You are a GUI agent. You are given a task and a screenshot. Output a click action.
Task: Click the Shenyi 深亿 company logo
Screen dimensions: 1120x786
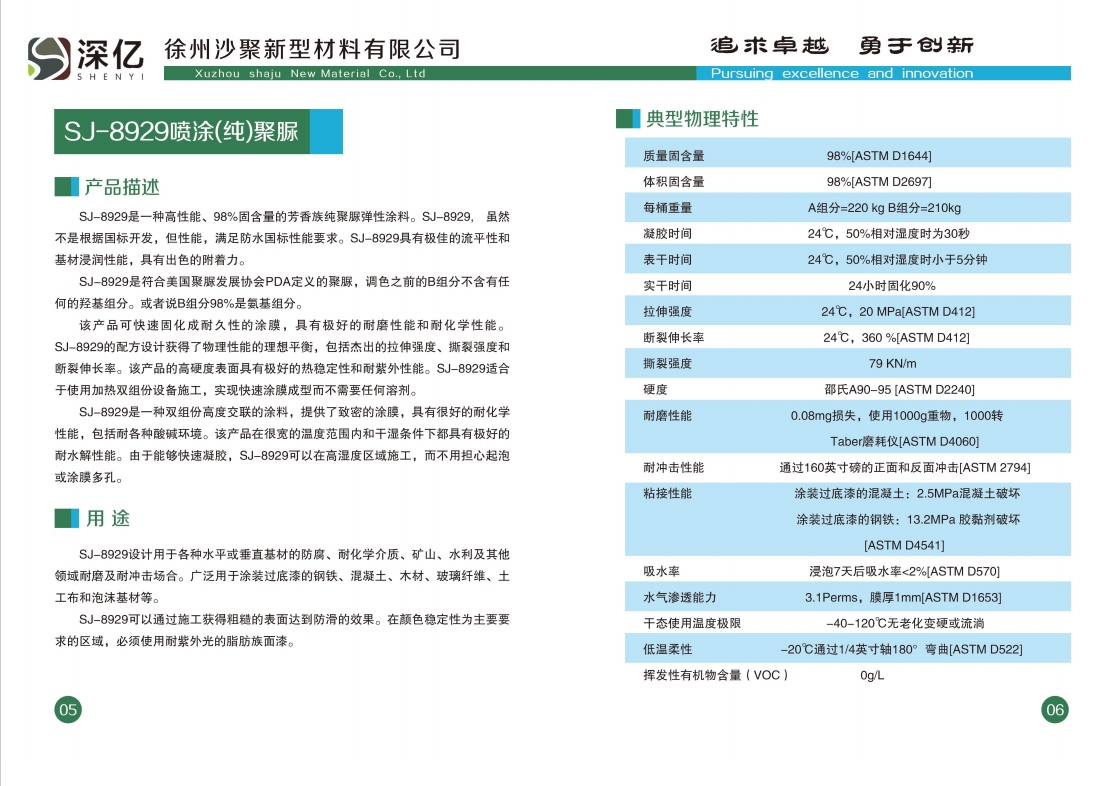tap(86, 58)
